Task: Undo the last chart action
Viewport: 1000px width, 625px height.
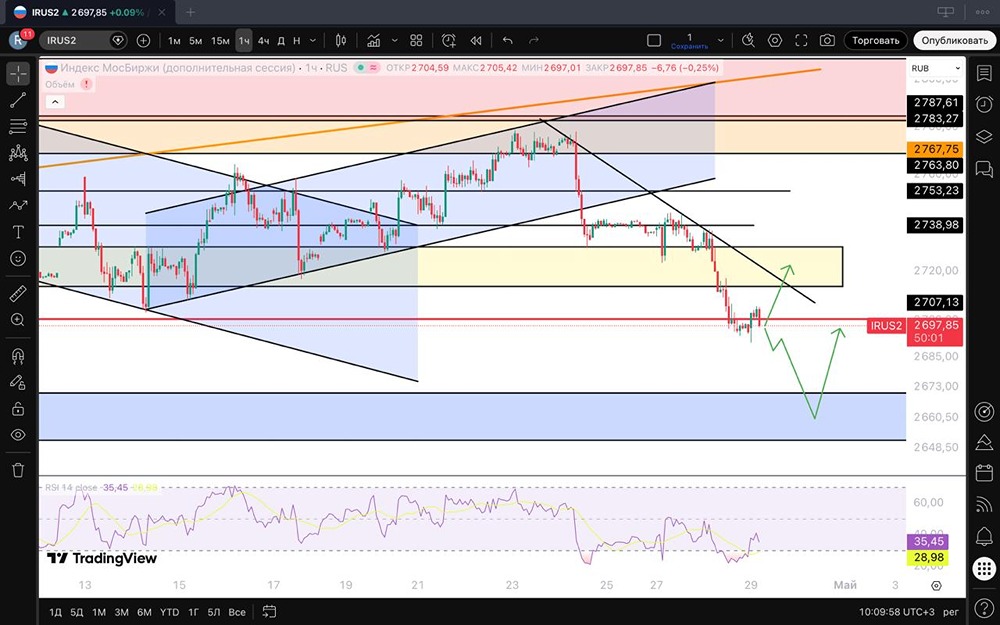Action: pyautogui.click(x=508, y=40)
